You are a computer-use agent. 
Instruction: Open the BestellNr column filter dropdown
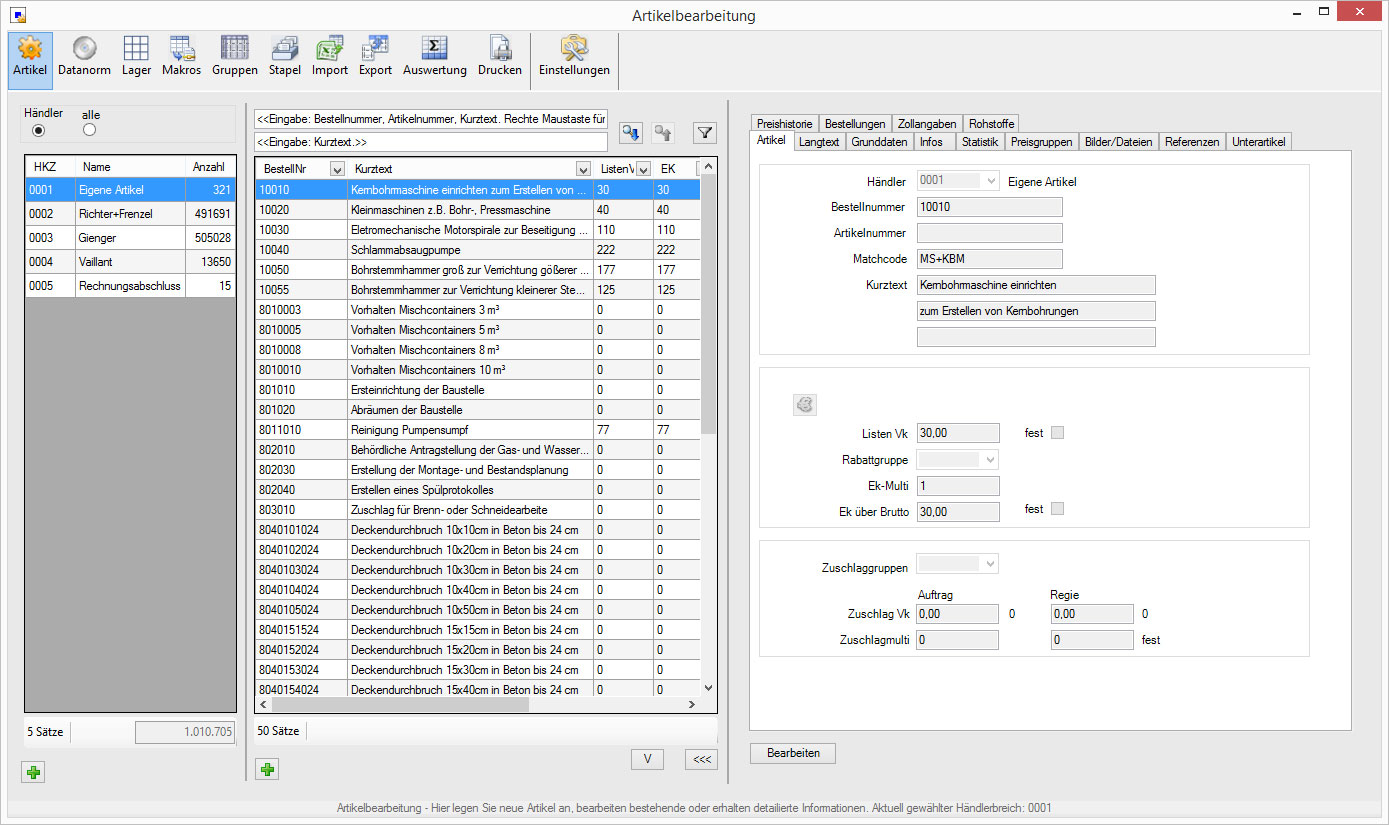[337, 169]
